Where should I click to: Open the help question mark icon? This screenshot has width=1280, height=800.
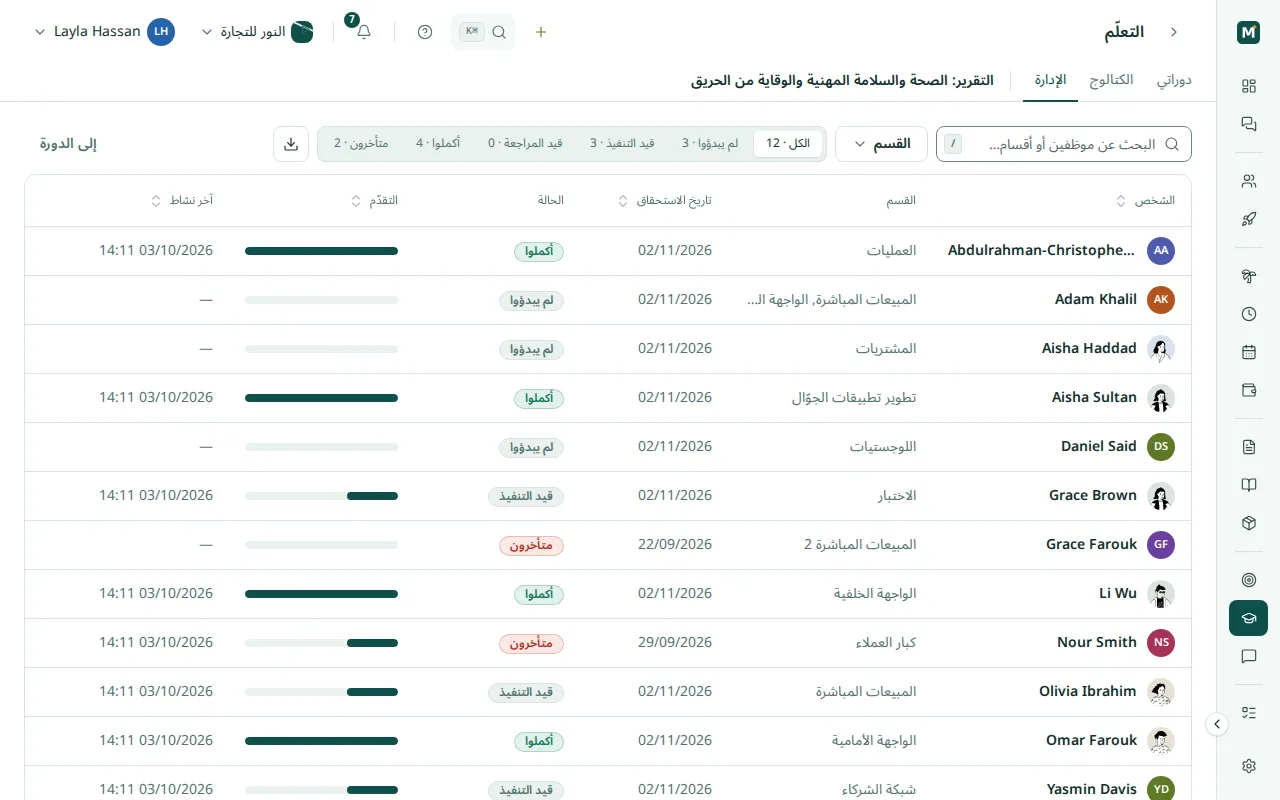coord(425,32)
